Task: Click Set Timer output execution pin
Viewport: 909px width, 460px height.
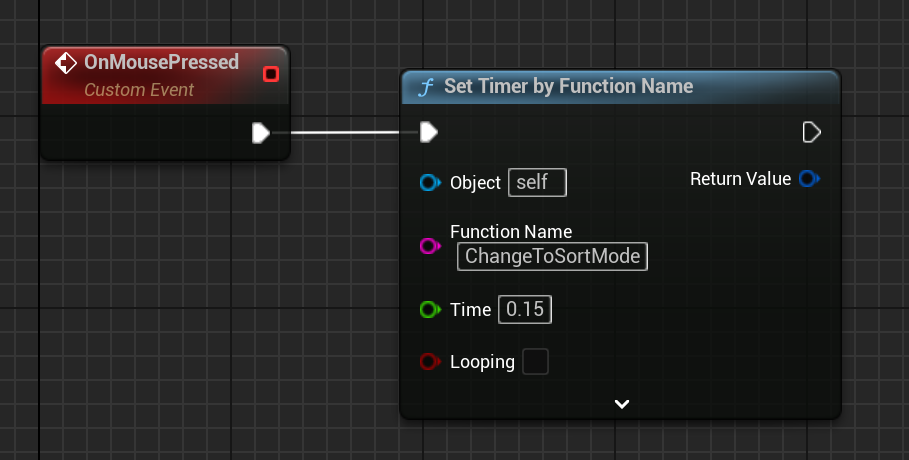Action: pyautogui.click(x=812, y=132)
